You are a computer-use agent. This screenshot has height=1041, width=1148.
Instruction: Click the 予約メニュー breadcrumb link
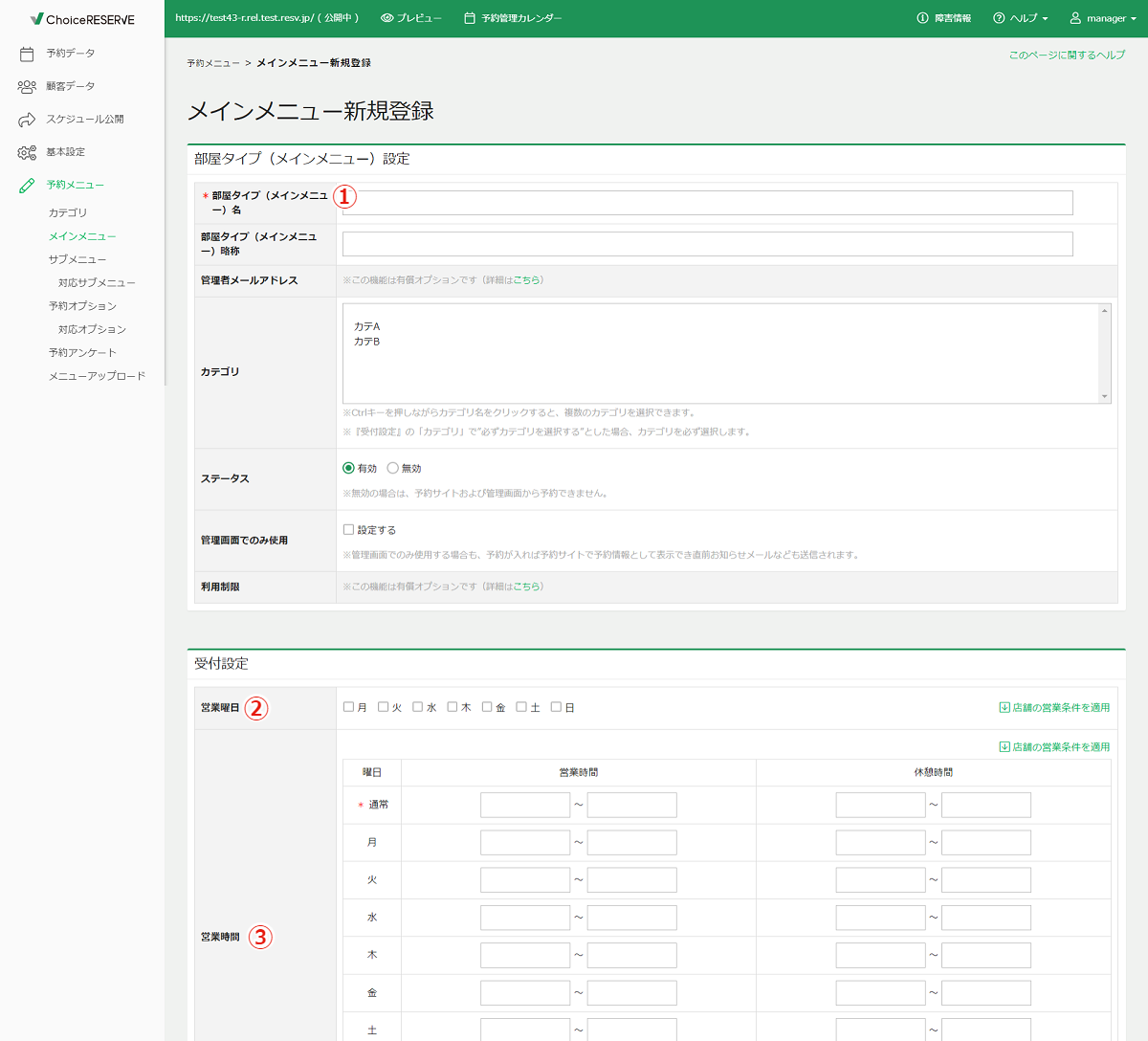click(x=213, y=63)
